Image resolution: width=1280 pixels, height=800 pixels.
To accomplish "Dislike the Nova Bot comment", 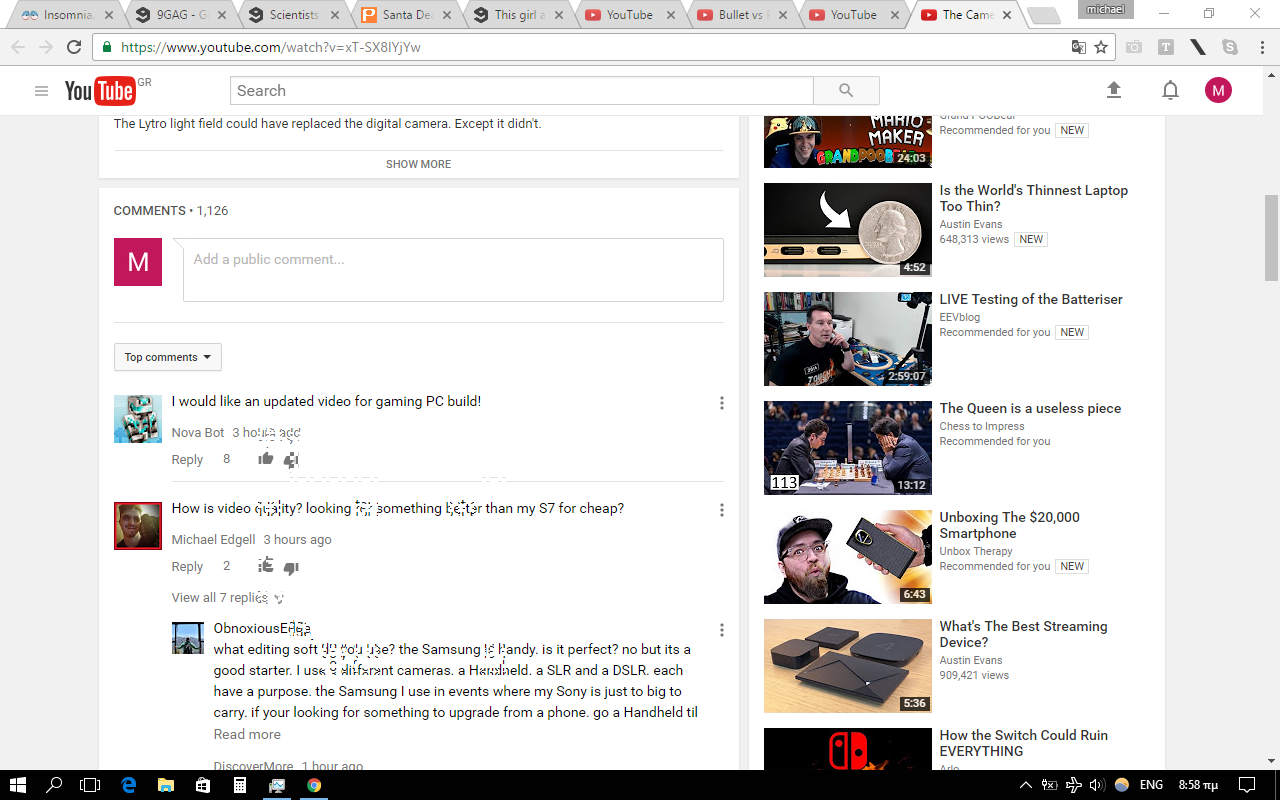I will (x=291, y=460).
